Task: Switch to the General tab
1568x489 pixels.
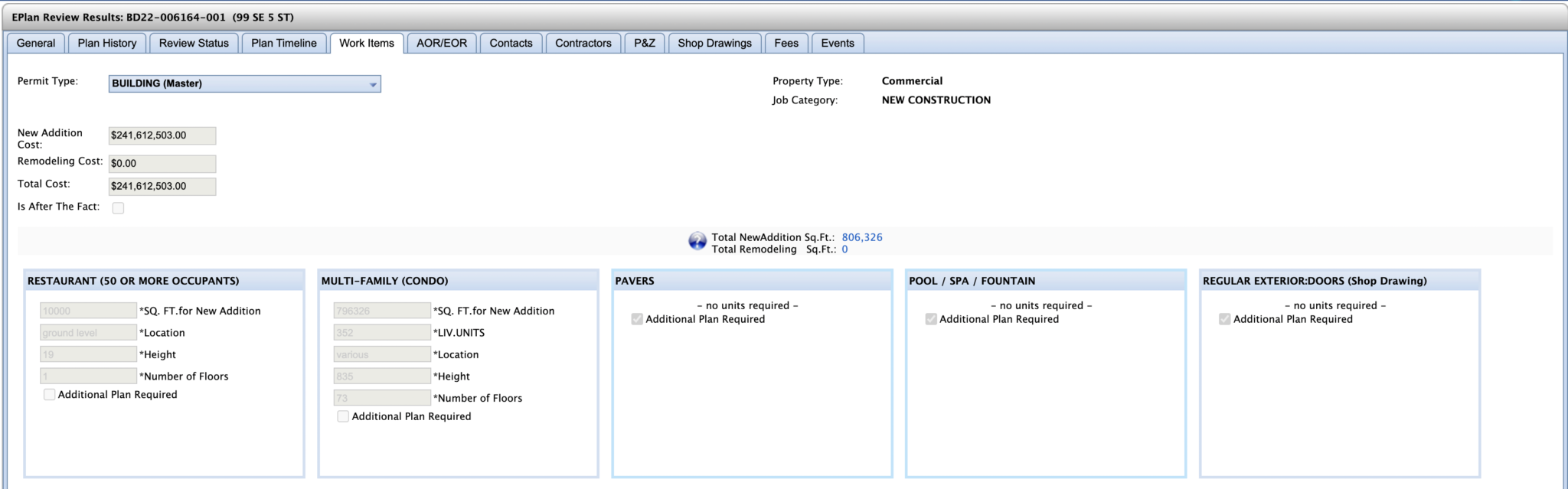Action: point(36,44)
